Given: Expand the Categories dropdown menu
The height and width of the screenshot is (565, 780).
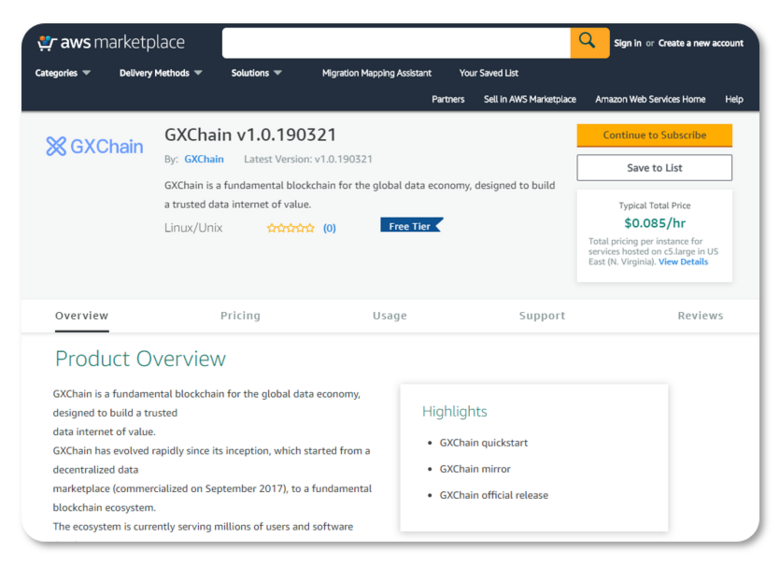Looking at the screenshot, I should click(63, 73).
